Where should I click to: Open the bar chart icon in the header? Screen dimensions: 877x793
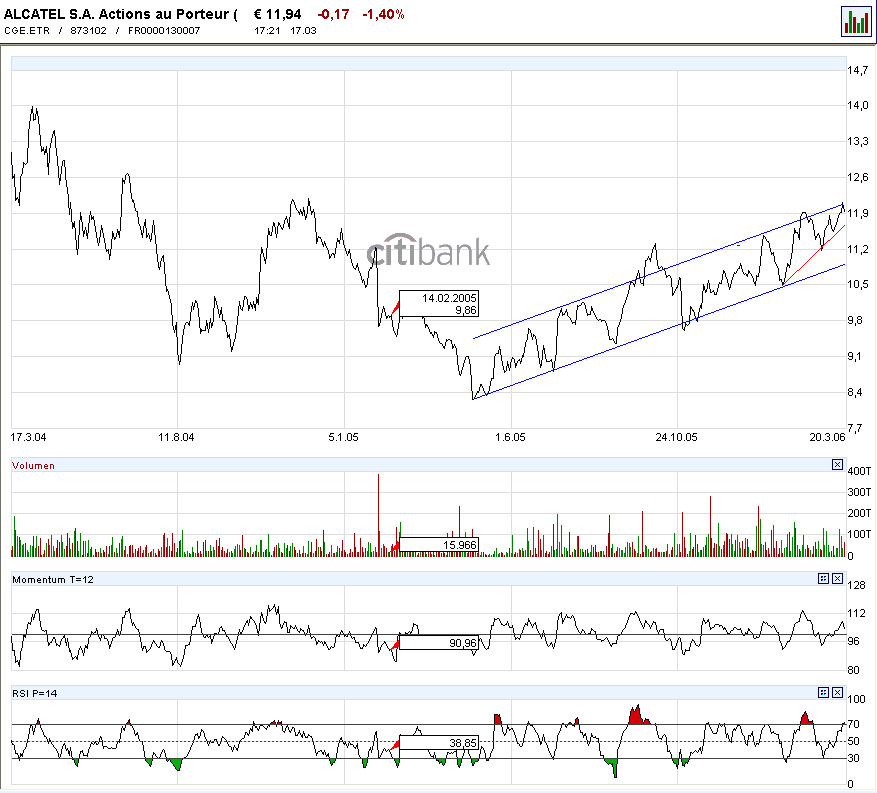[x=856, y=21]
